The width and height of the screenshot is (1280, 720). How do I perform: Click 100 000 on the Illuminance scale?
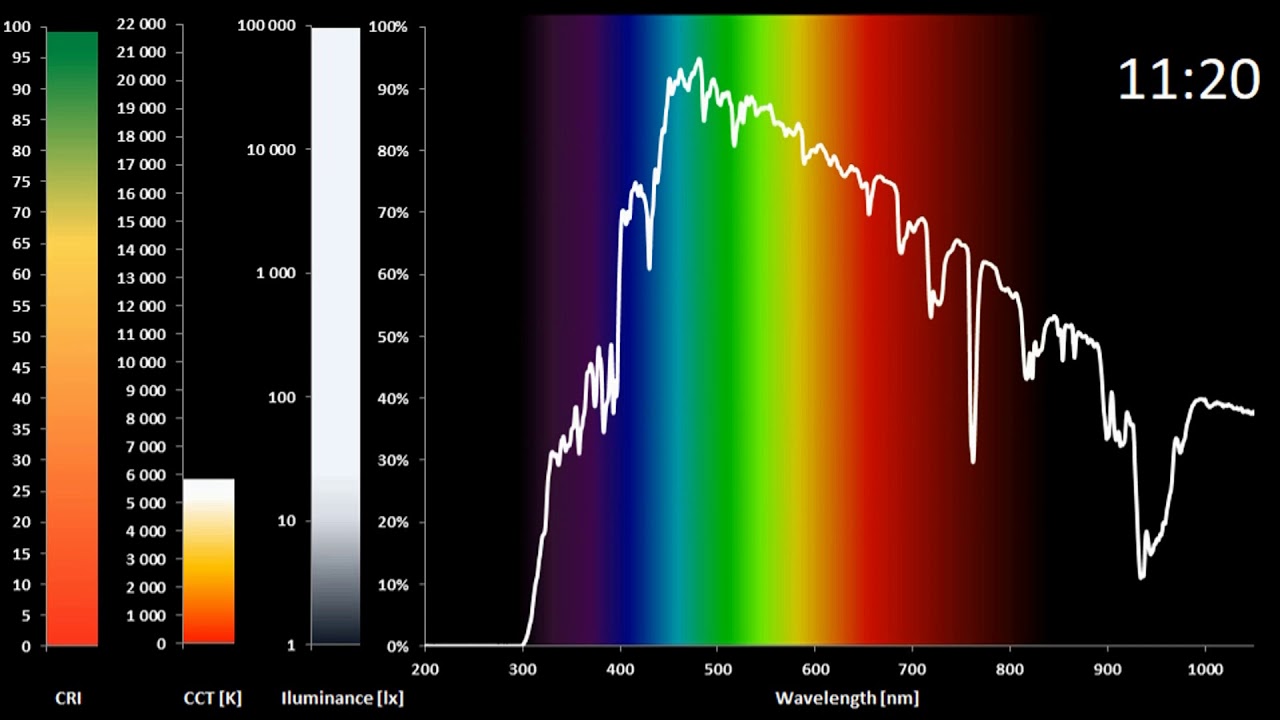pos(267,26)
